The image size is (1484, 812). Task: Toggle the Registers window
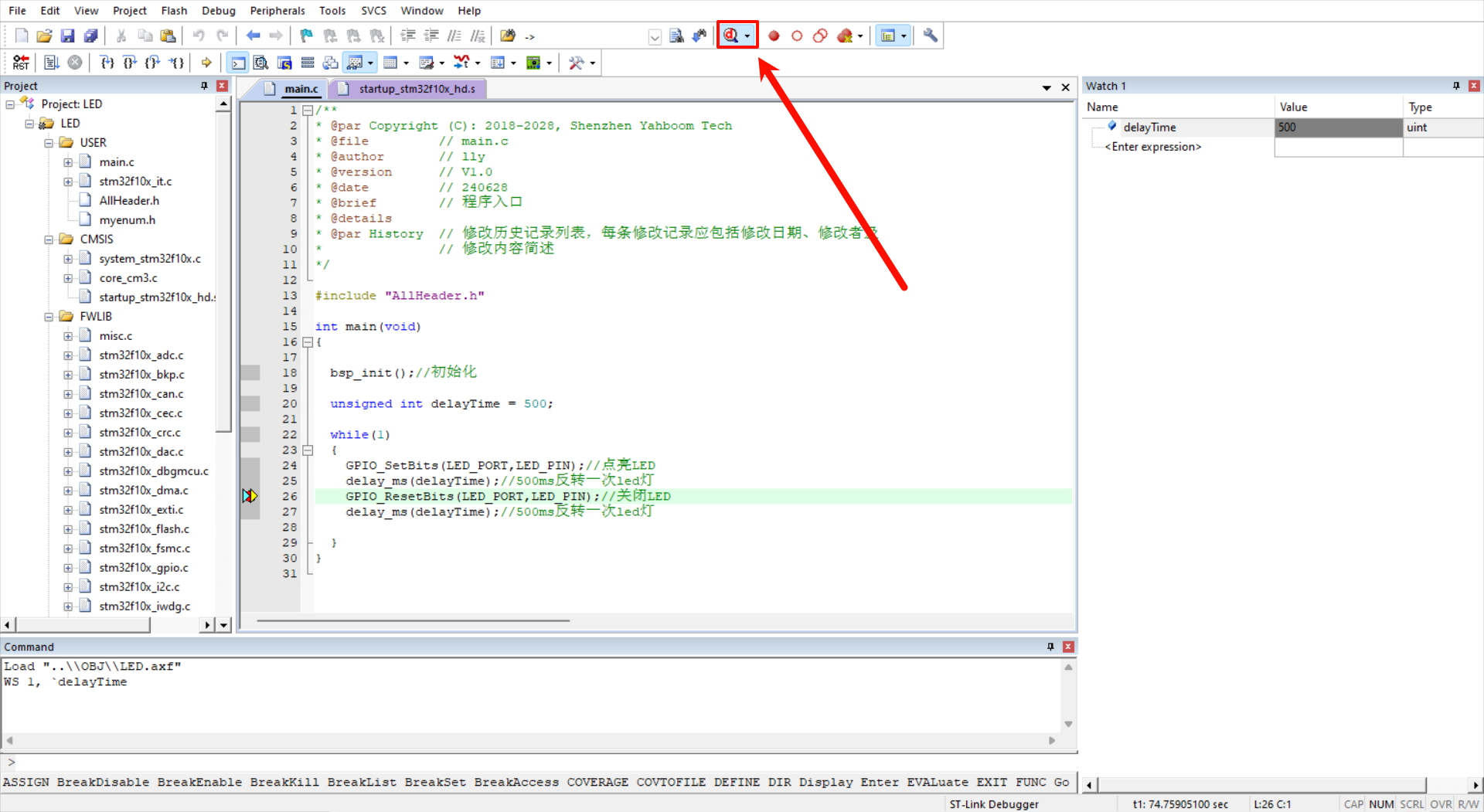[x=308, y=63]
